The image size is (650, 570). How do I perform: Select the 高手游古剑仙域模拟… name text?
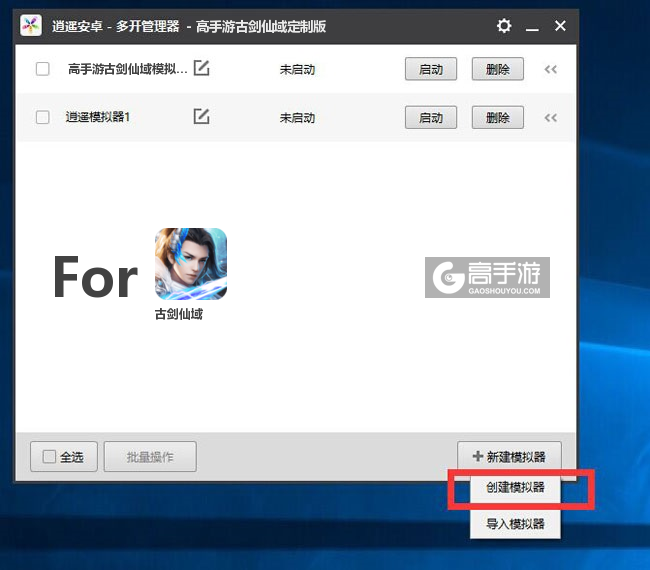pos(128,69)
